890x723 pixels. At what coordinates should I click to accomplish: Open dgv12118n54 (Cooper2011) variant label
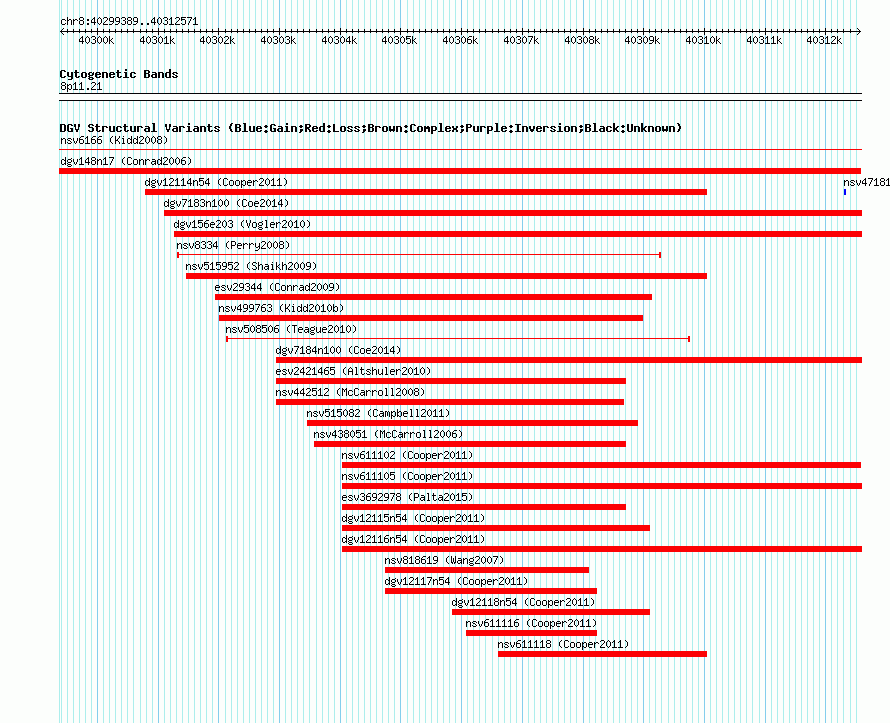(523, 602)
